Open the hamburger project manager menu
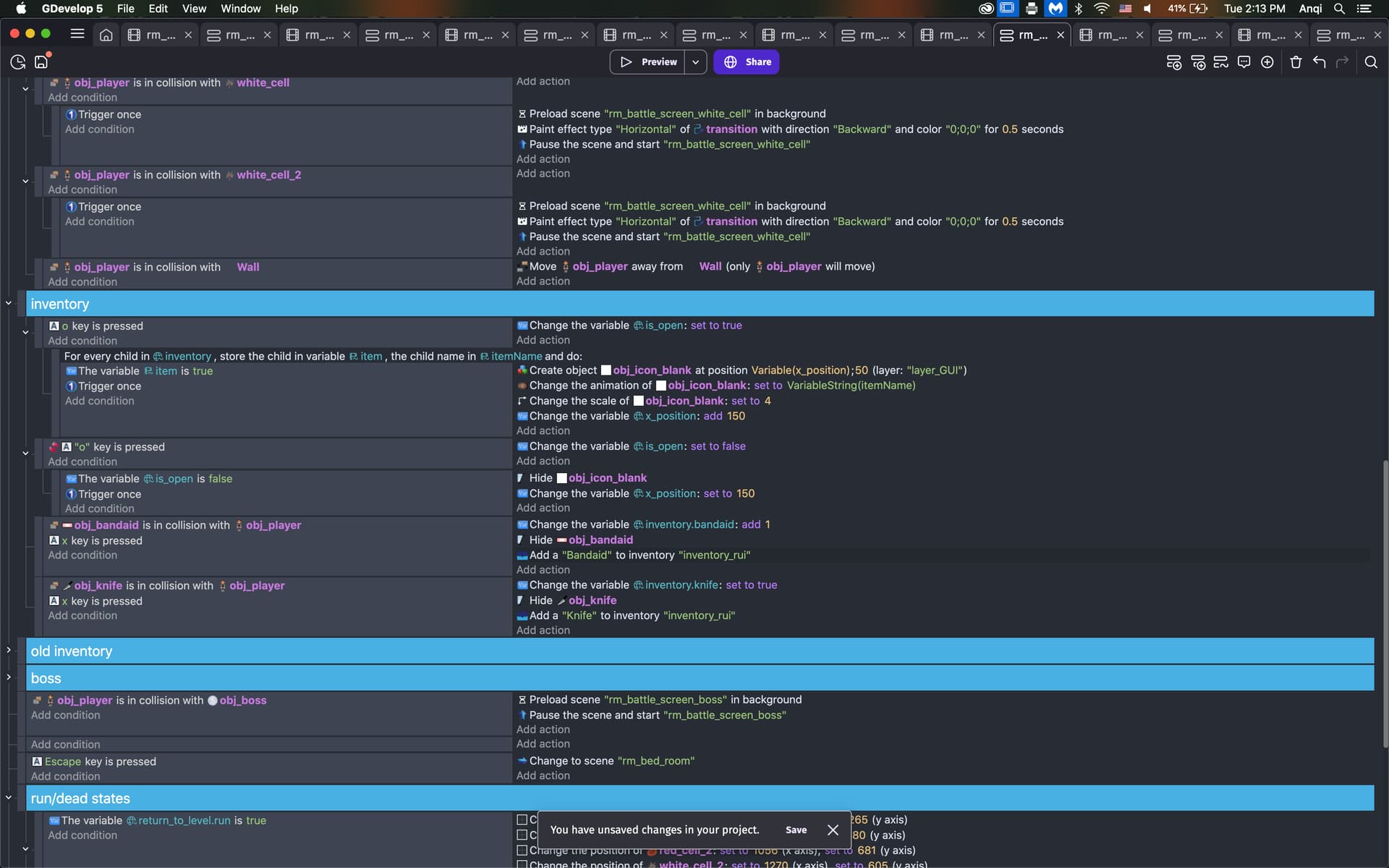The image size is (1389, 868). 77,34
